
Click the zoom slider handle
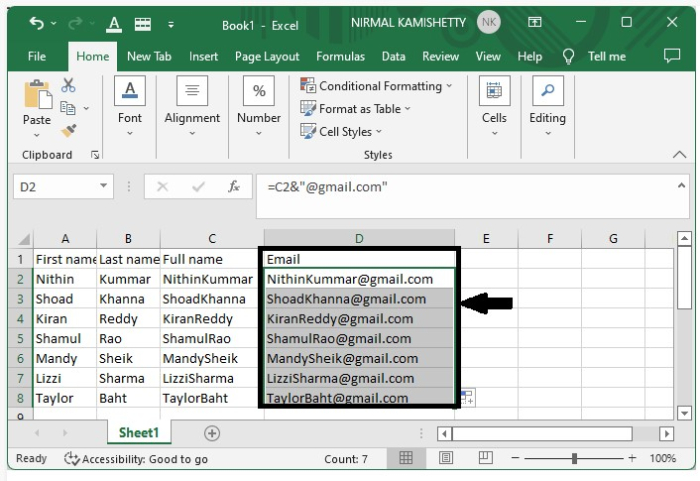click(575, 458)
